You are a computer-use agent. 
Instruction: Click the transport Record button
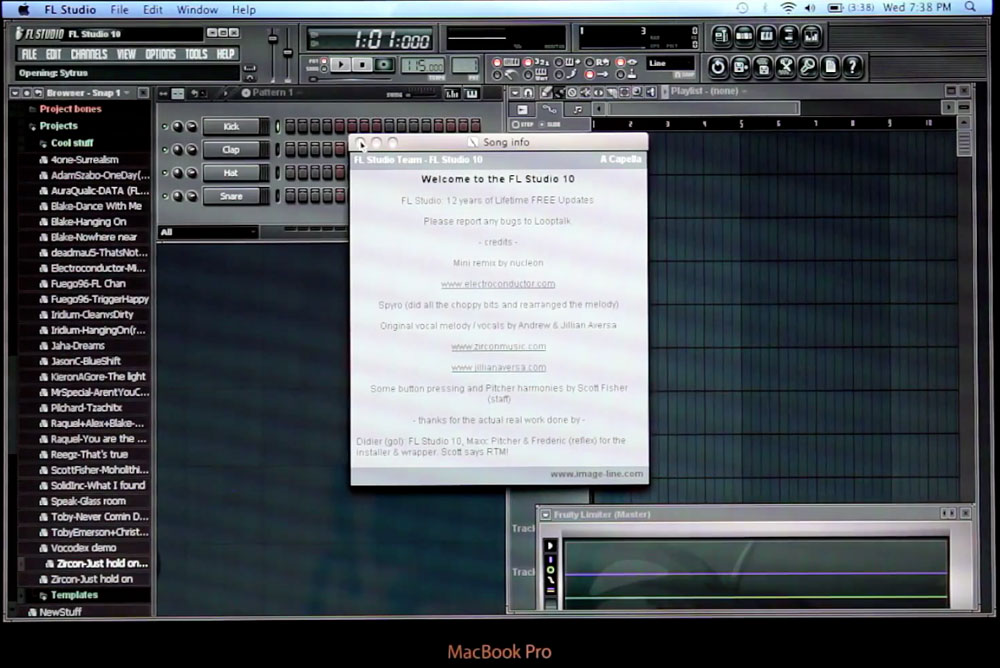coord(384,64)
